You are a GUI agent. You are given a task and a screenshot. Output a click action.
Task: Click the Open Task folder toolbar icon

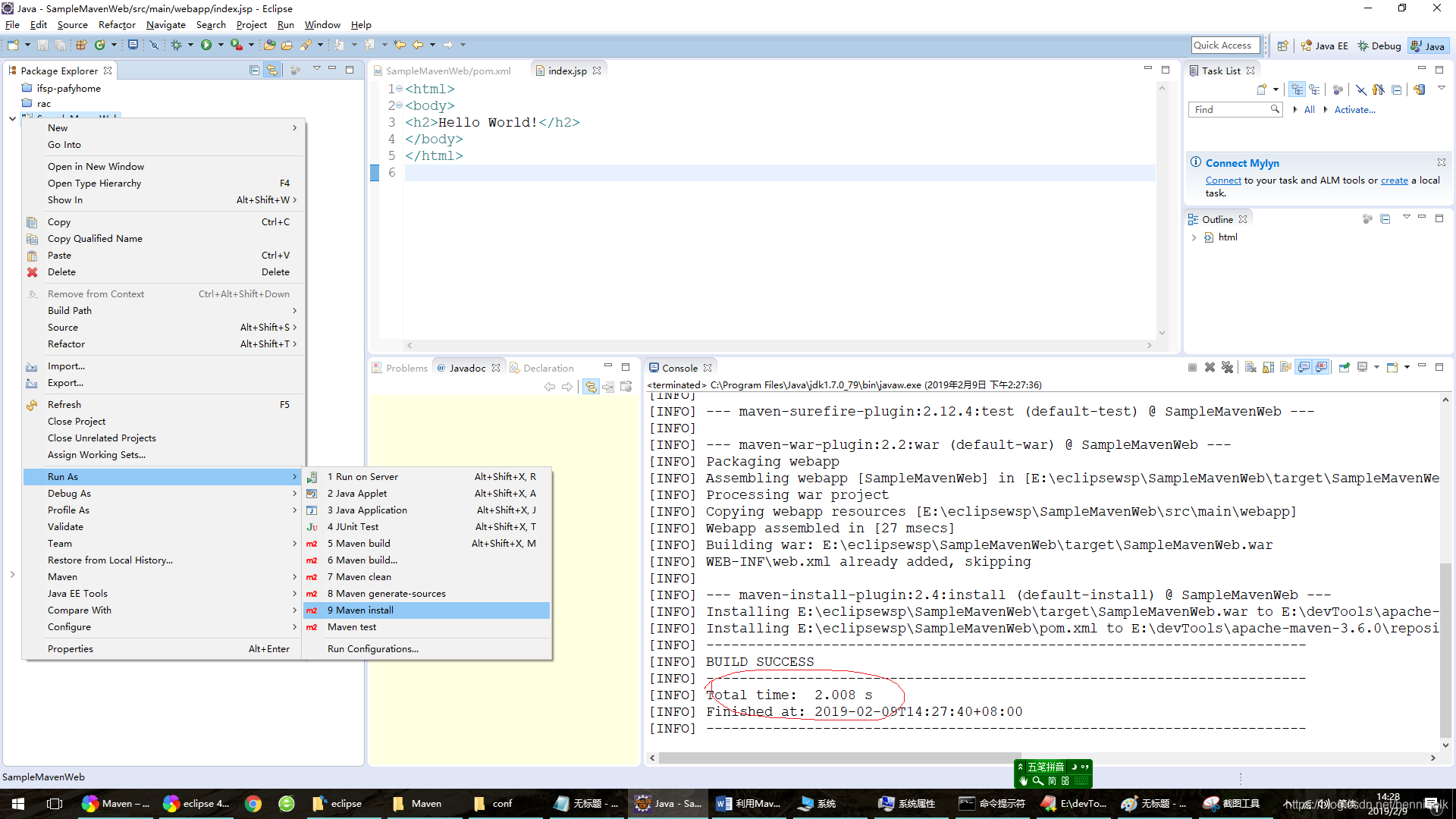pos(287,45)
